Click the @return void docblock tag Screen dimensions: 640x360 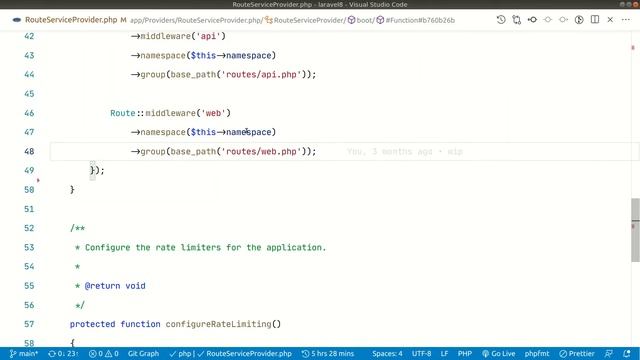pyautogui.click(x=115, y=286)
